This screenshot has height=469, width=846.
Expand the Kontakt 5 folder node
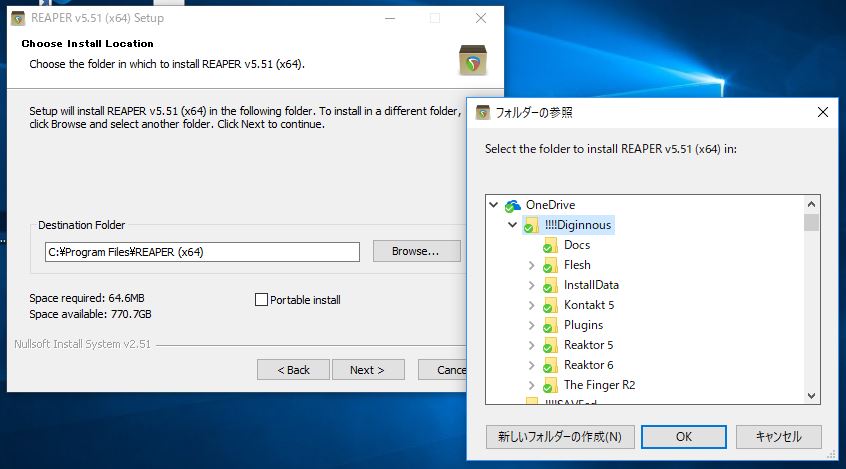point(531,305)
